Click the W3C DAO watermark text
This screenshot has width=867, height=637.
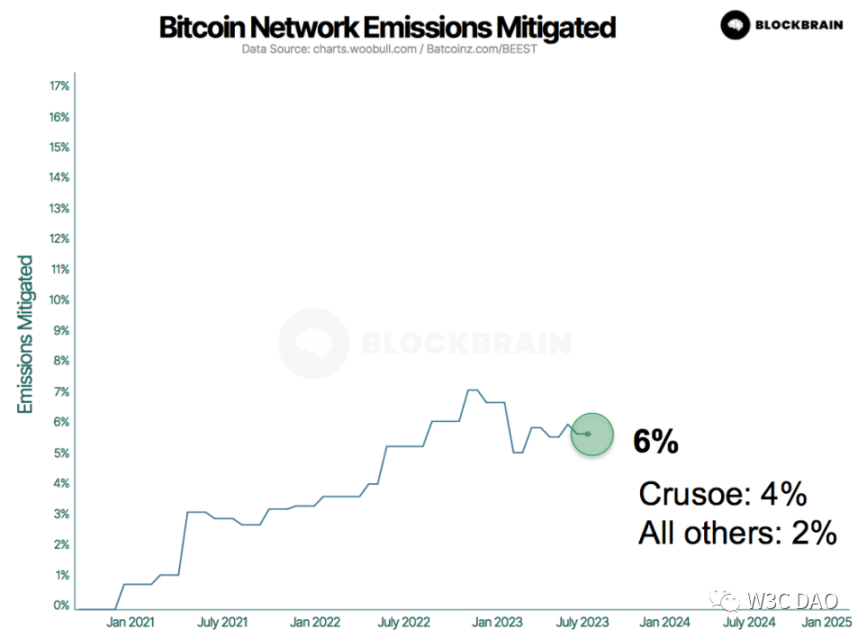coord(789,601)
